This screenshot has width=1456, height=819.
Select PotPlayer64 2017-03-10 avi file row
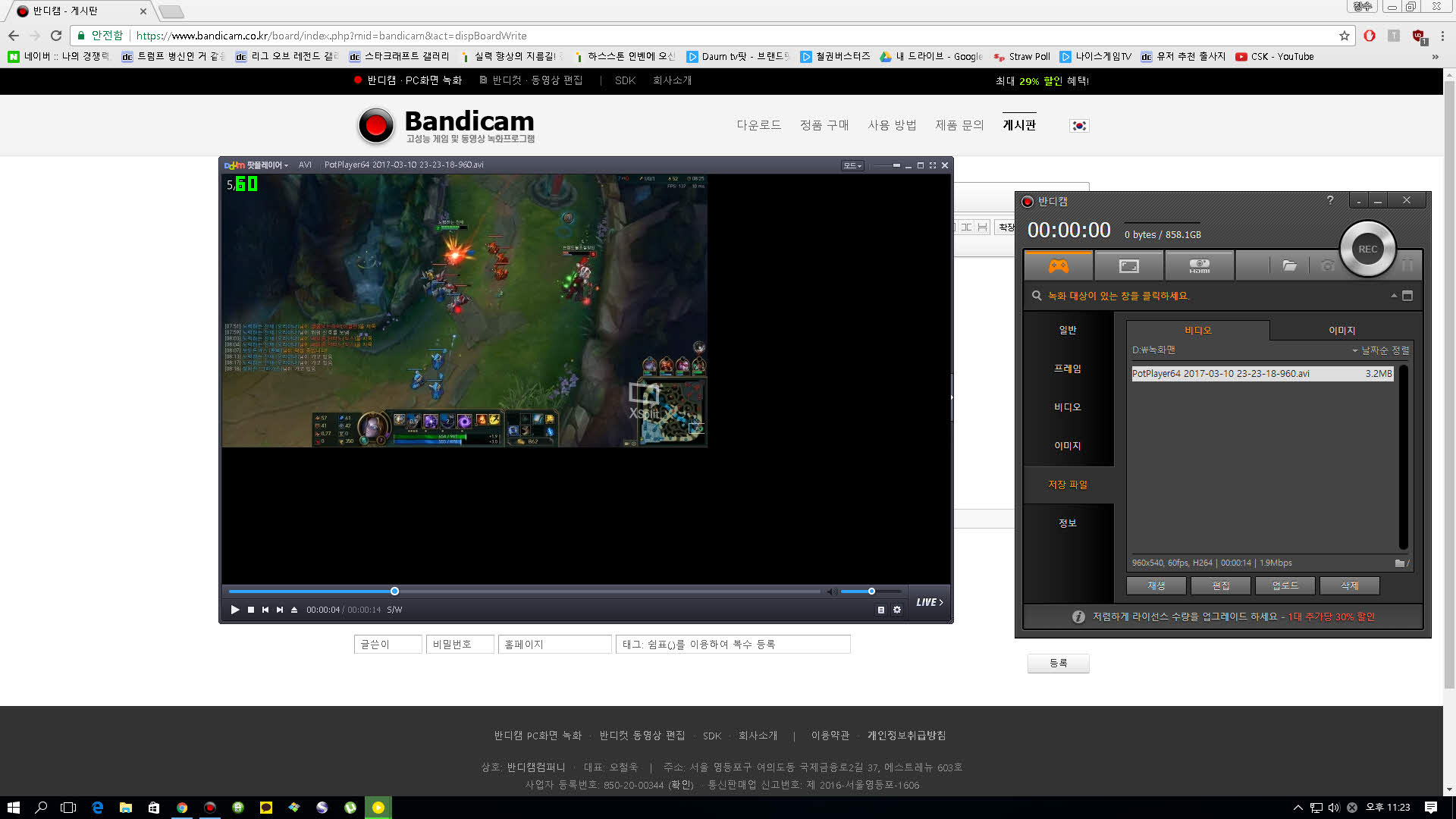[x=1262, y=374]
